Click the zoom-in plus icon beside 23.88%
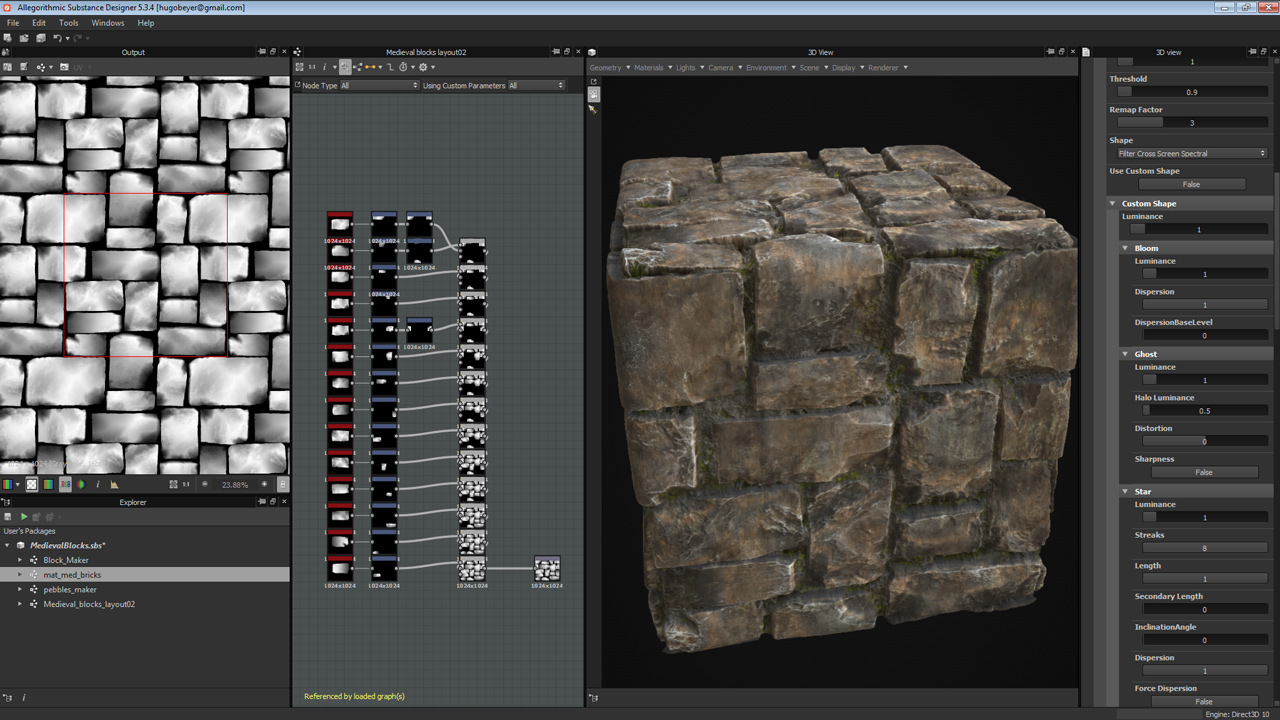Screen dimensions: 1280x720 click(x=264, y=485)
